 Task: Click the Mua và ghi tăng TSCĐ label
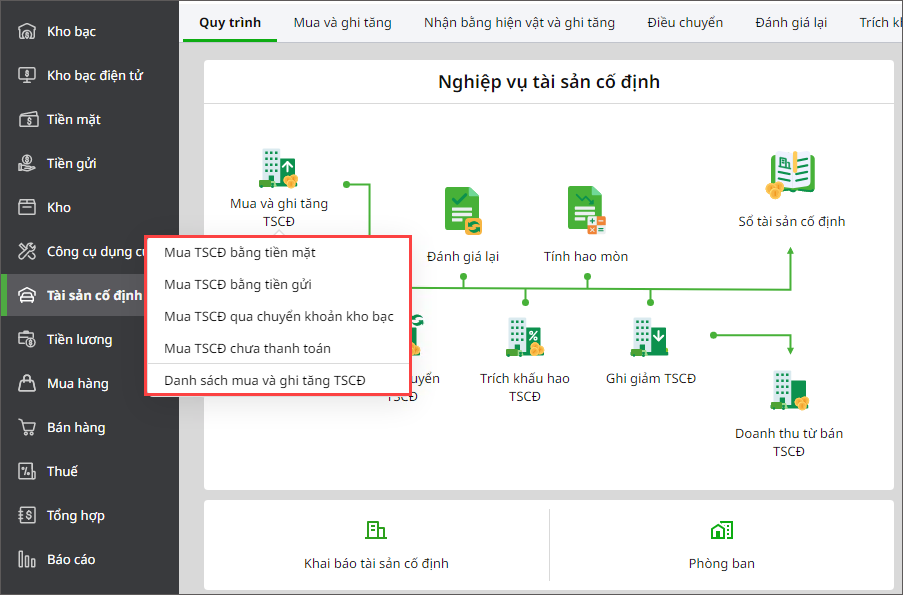pyautogui.click(x=279, y=212)
